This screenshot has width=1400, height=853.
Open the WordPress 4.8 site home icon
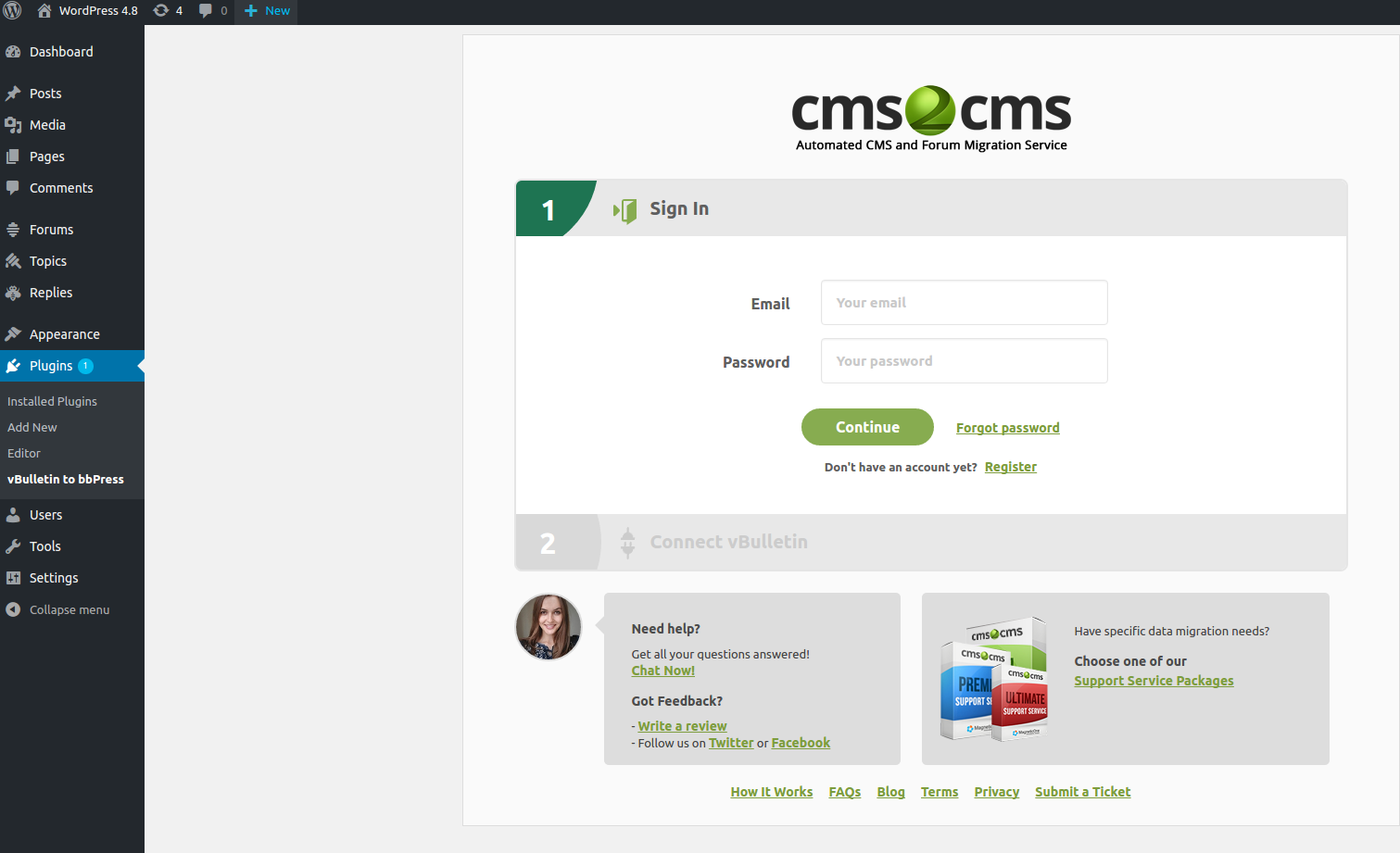44,10
